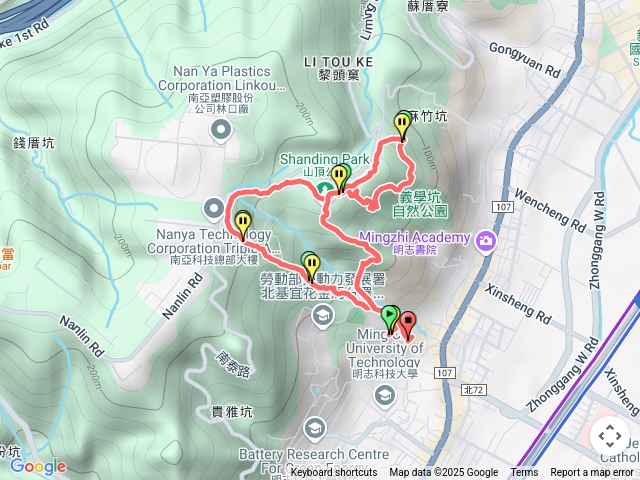
Task: Open the school pin above Ming Chi University
Action: [x=322, y=317]
